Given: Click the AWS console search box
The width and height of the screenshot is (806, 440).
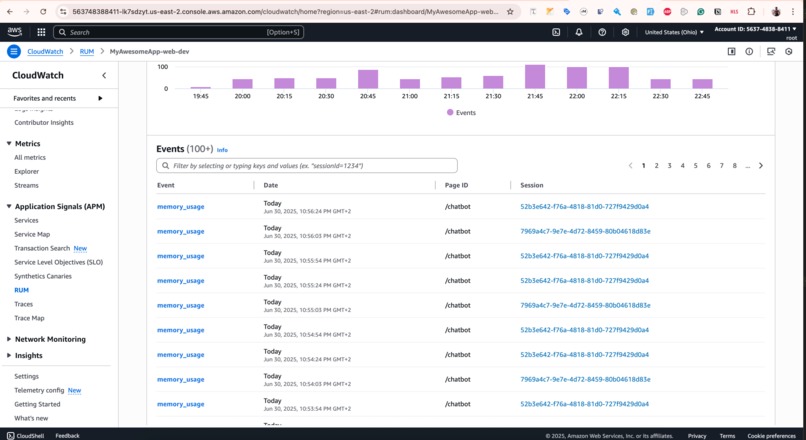Looking at the screenshot, I should point(178,32).
